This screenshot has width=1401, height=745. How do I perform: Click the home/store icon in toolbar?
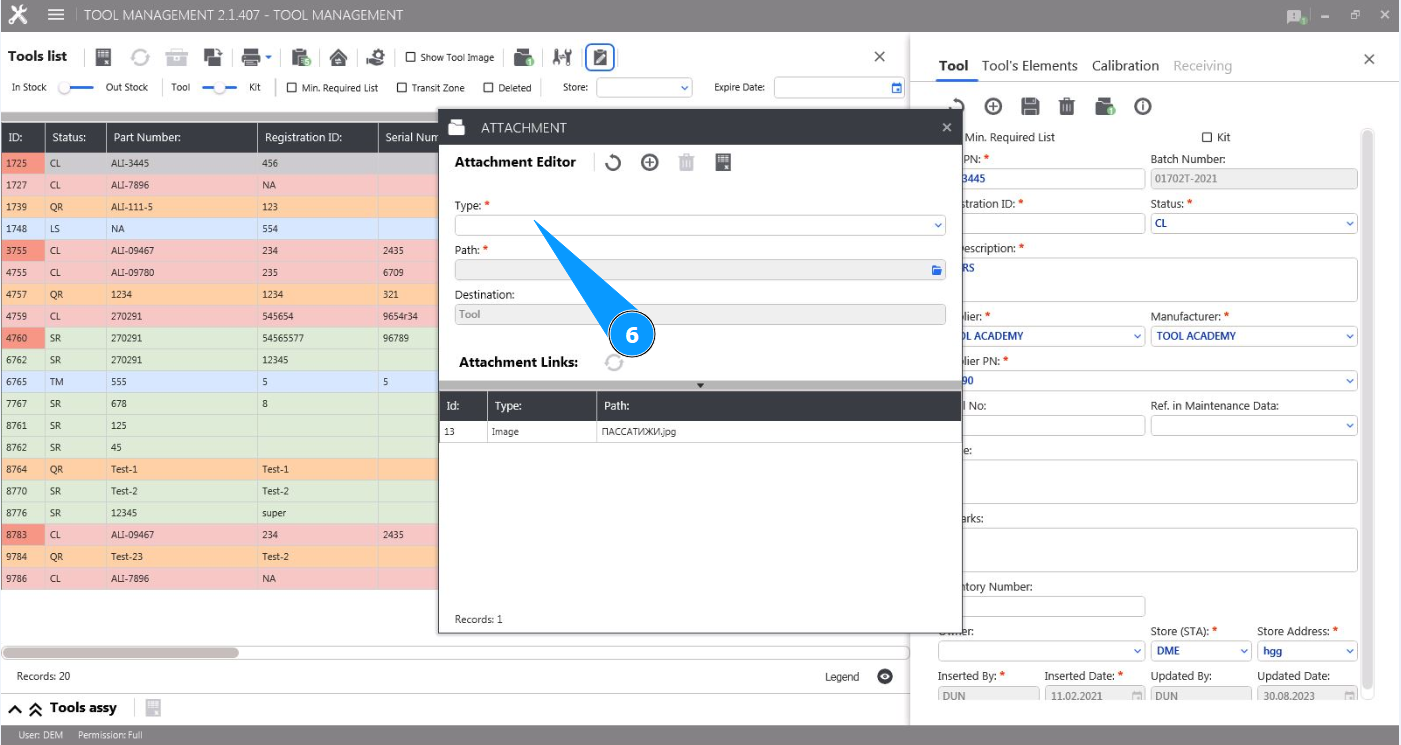click(x=338, y=57)
